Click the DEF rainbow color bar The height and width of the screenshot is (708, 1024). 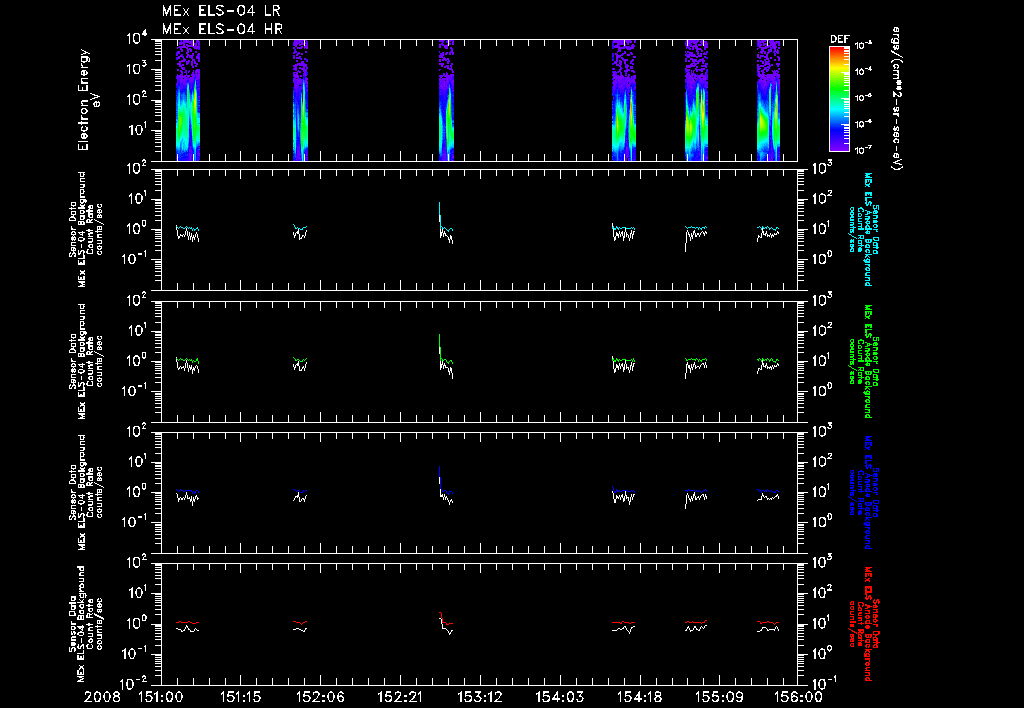(839, 99)
